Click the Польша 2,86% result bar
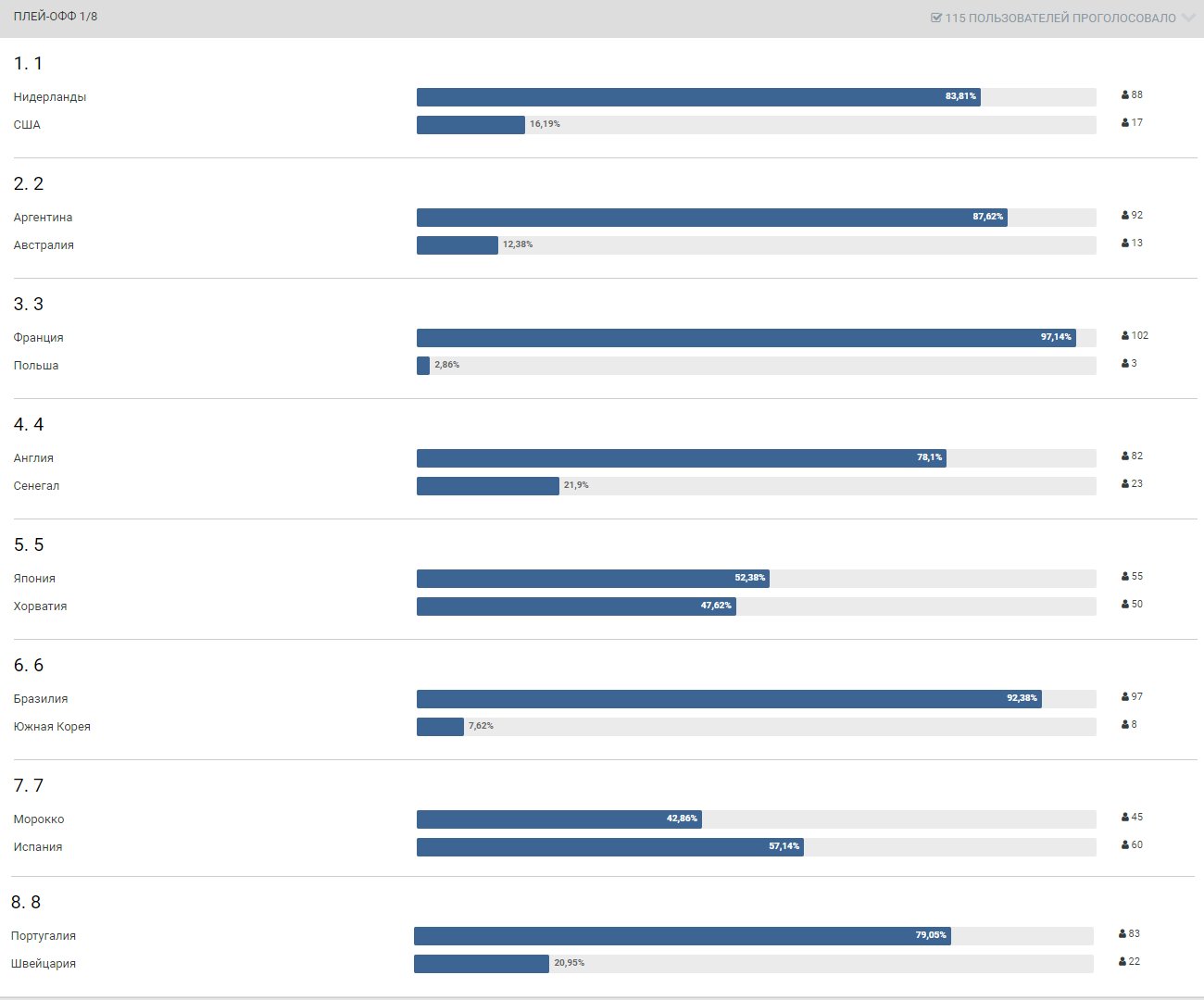 [x=423, y=366]
